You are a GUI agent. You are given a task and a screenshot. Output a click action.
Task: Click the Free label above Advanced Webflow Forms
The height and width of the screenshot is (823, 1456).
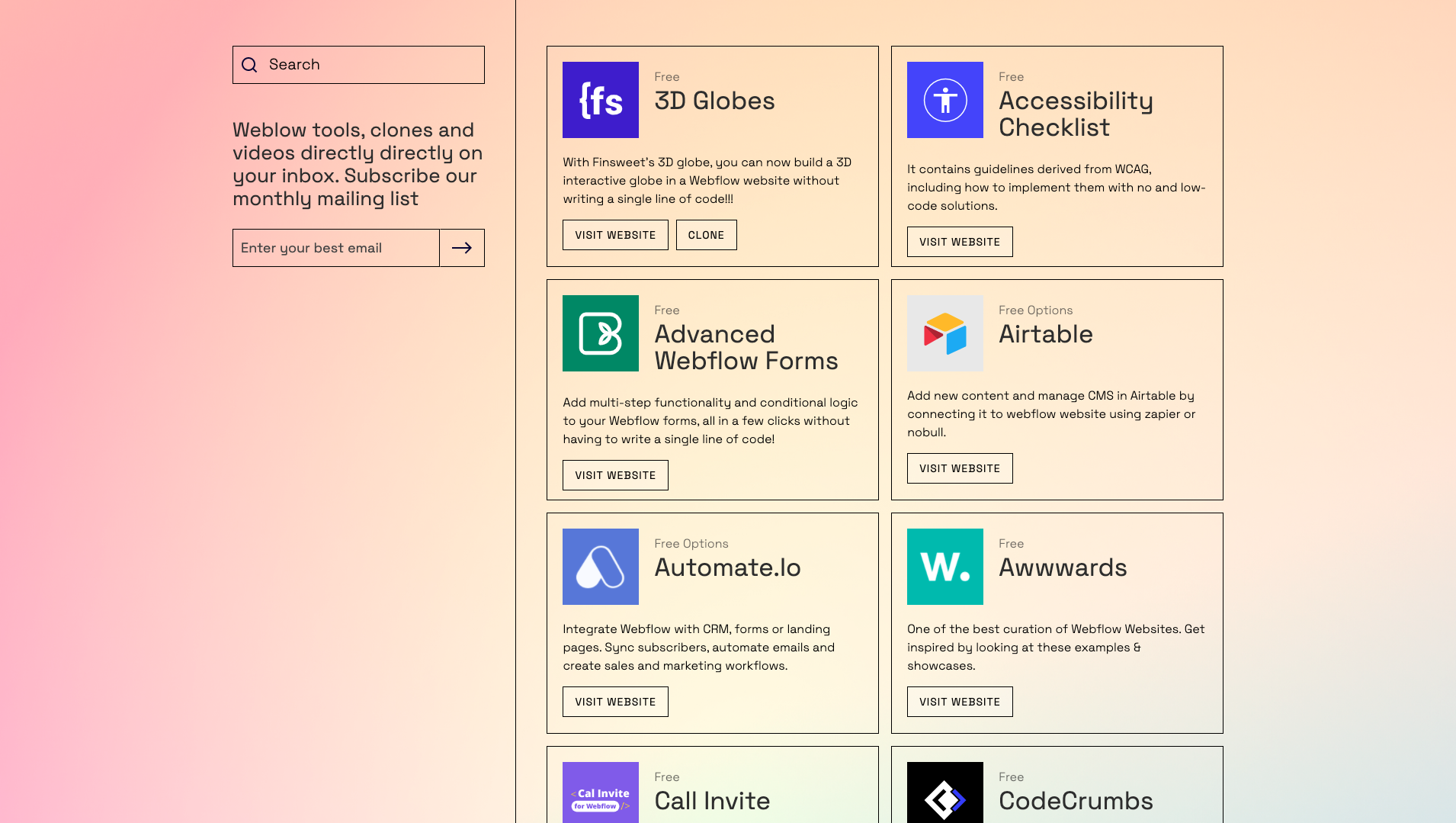pyautogui.click(x=666, y=310)
